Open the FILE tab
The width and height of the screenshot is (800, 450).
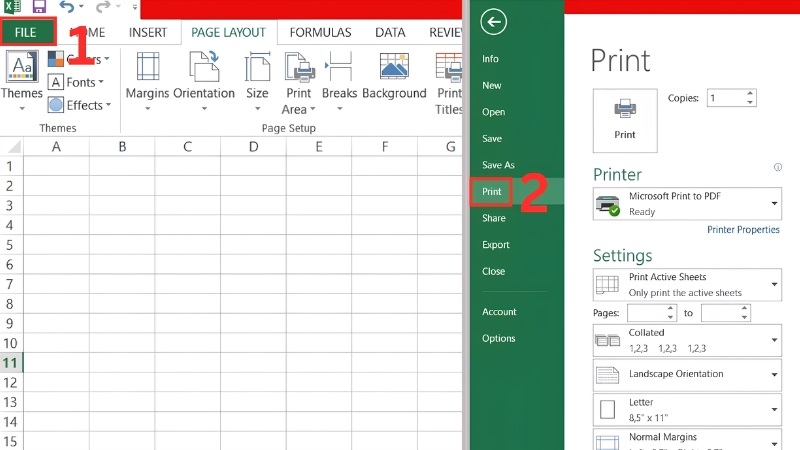28,32
